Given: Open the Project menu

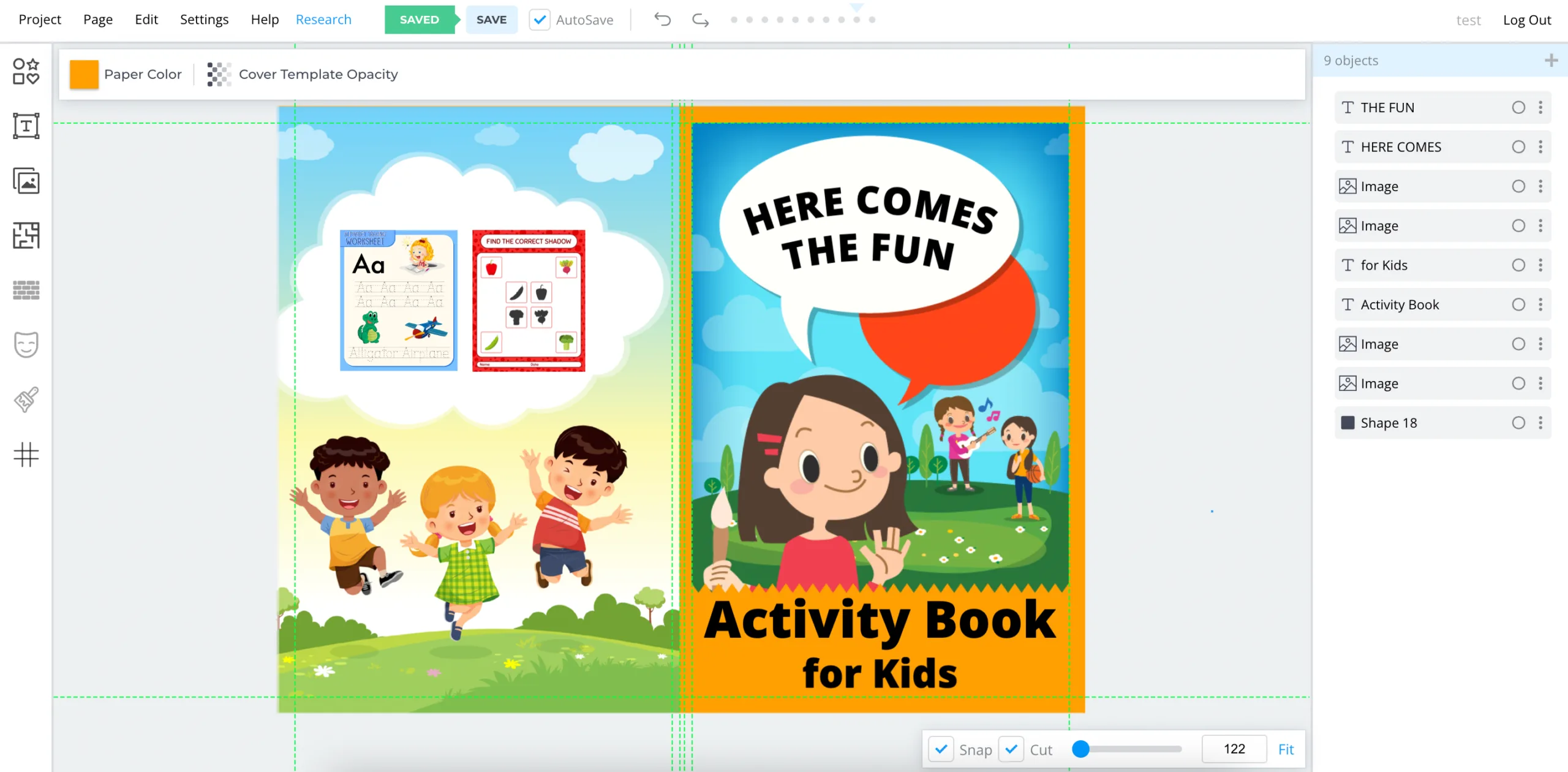Looking at the screenshot, I should 39,19.
